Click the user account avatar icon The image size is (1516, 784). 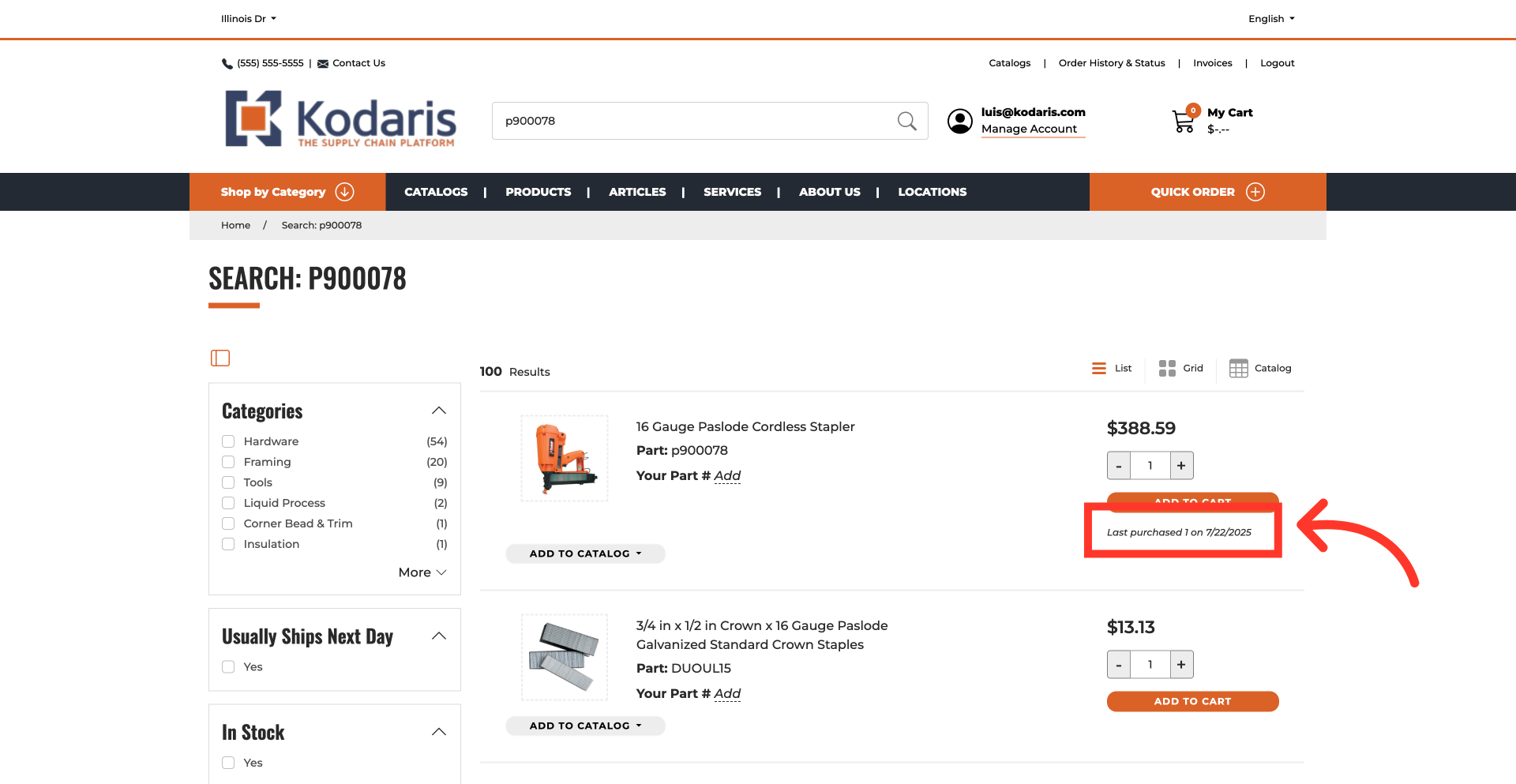[x=960, y=121]
